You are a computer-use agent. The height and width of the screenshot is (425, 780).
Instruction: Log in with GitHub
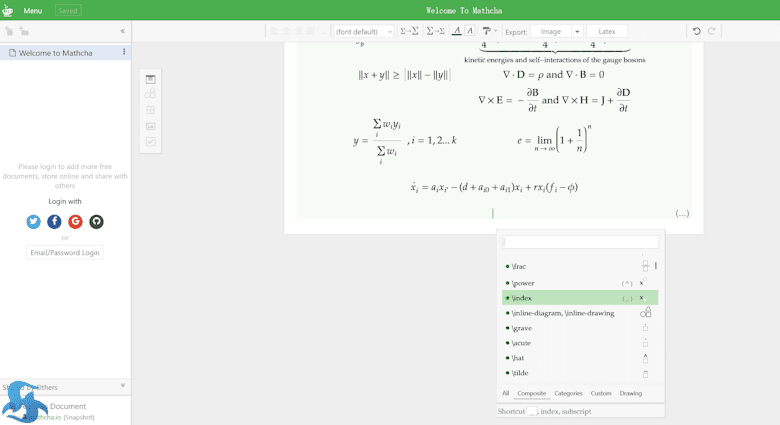(96, 221)
